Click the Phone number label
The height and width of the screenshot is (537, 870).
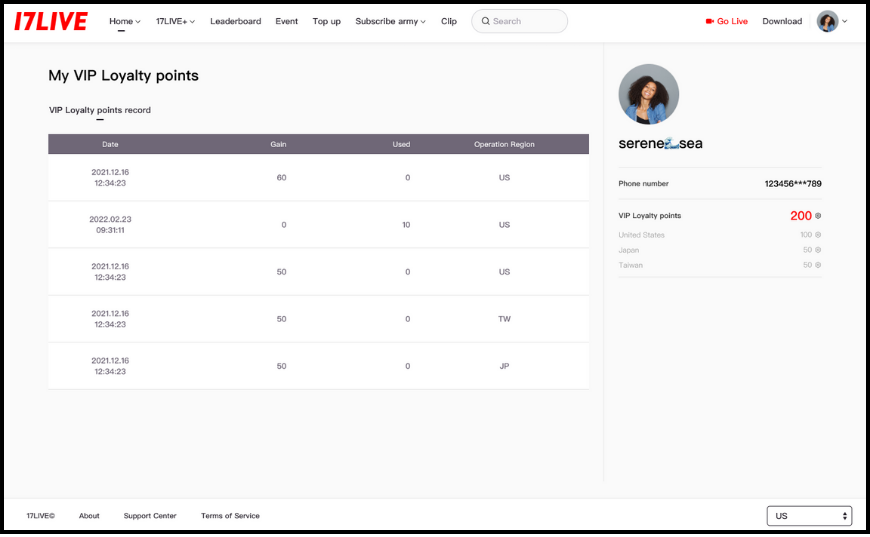[643, 184]
